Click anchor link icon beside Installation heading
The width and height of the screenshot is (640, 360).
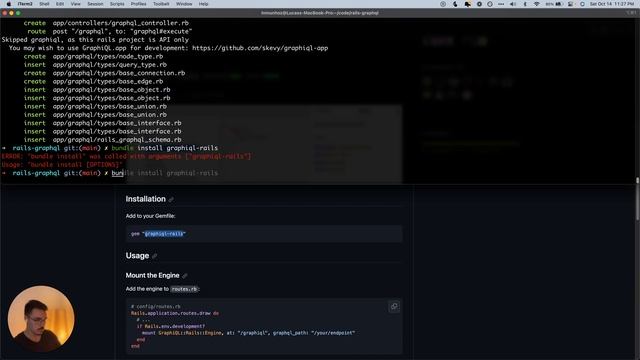(171, 200)
